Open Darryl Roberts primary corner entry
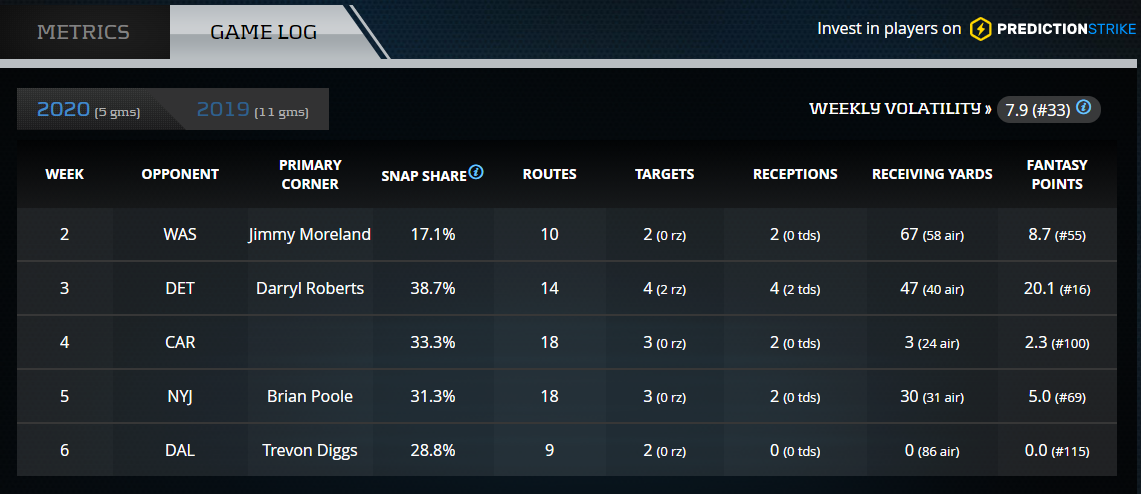 pos(310,289)
